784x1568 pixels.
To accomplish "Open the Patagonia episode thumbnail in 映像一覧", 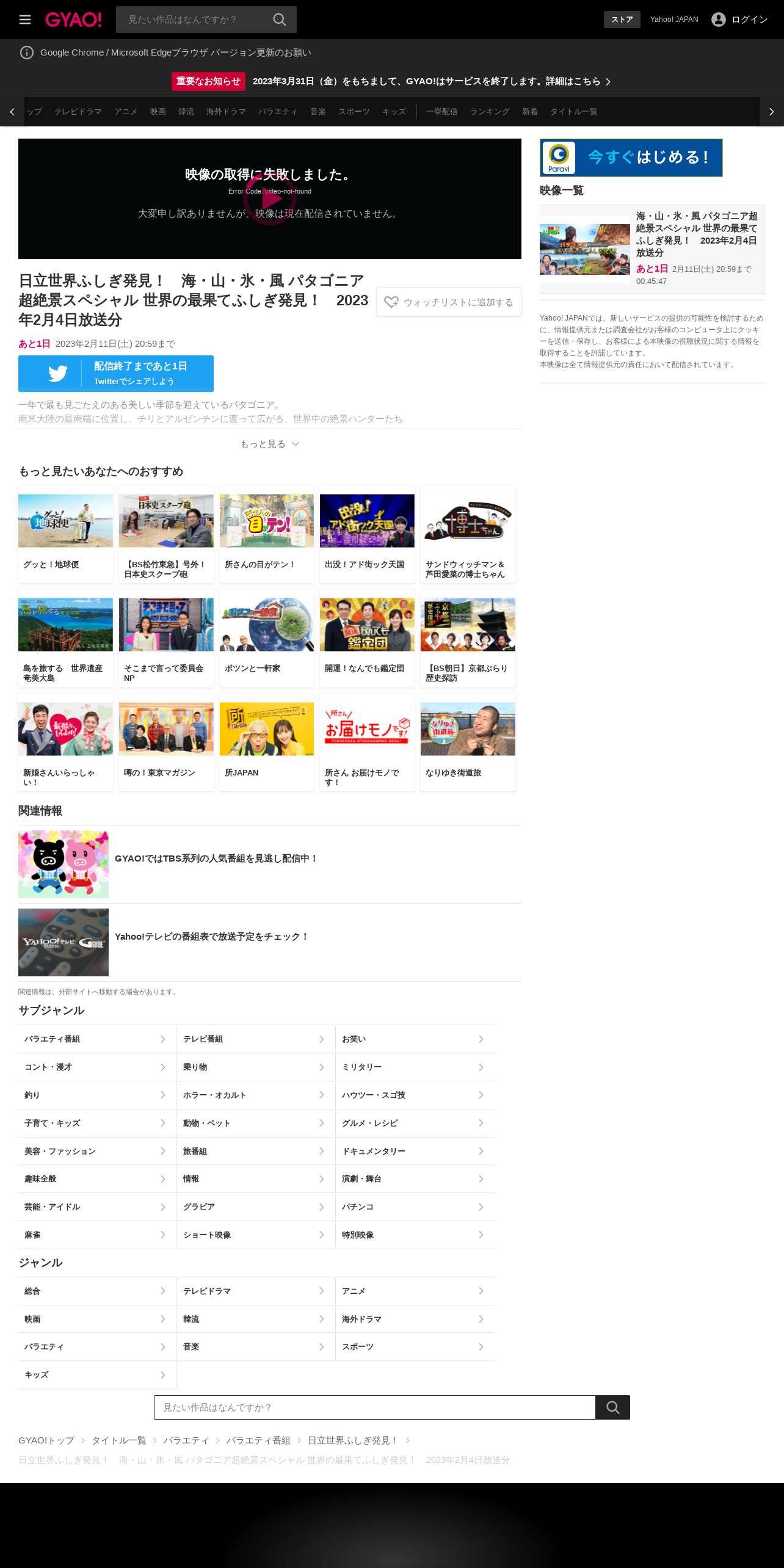I will pyautogui.click(x=585, y=249).
